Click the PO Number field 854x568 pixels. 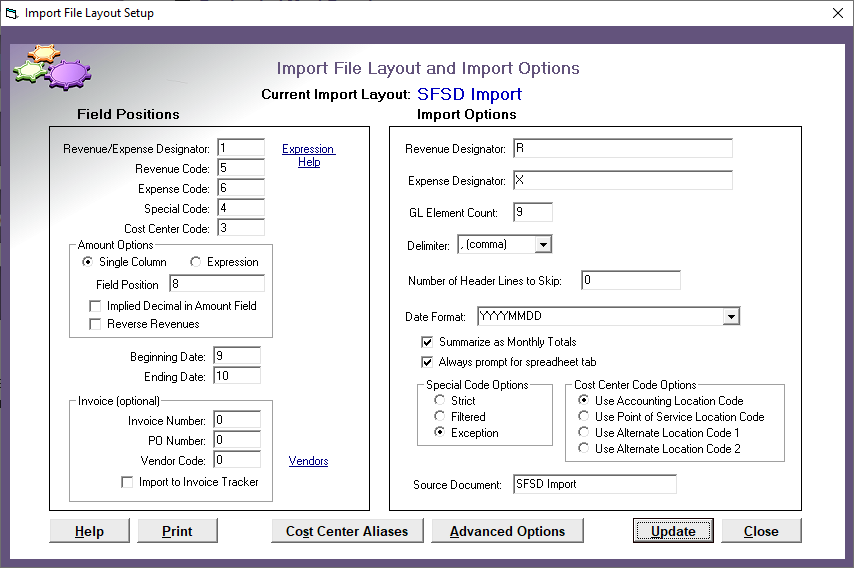[237, 440]
